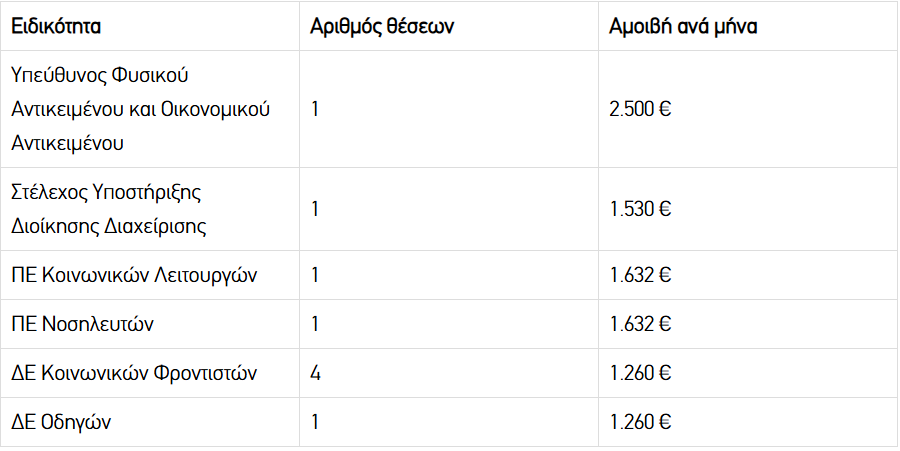This screenshot has height=451, width=900.
Task: Click the ΔΕ Κοινωνικών Φροντιστών cell
Action: pos(150,373)
